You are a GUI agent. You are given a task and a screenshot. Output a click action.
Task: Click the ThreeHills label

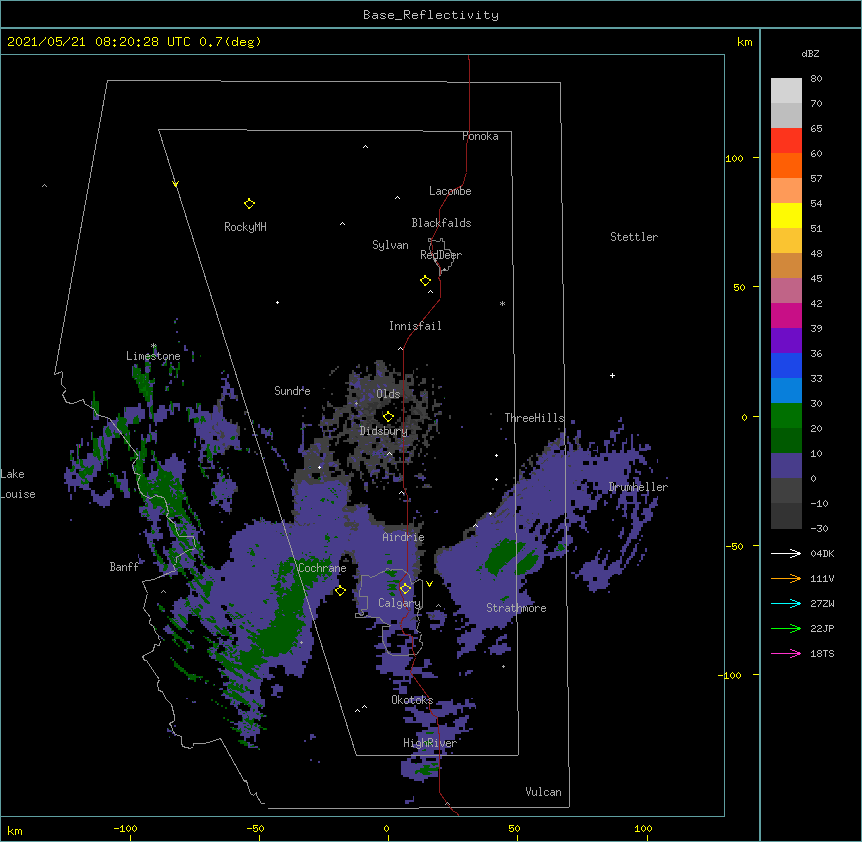click(534, 418)
